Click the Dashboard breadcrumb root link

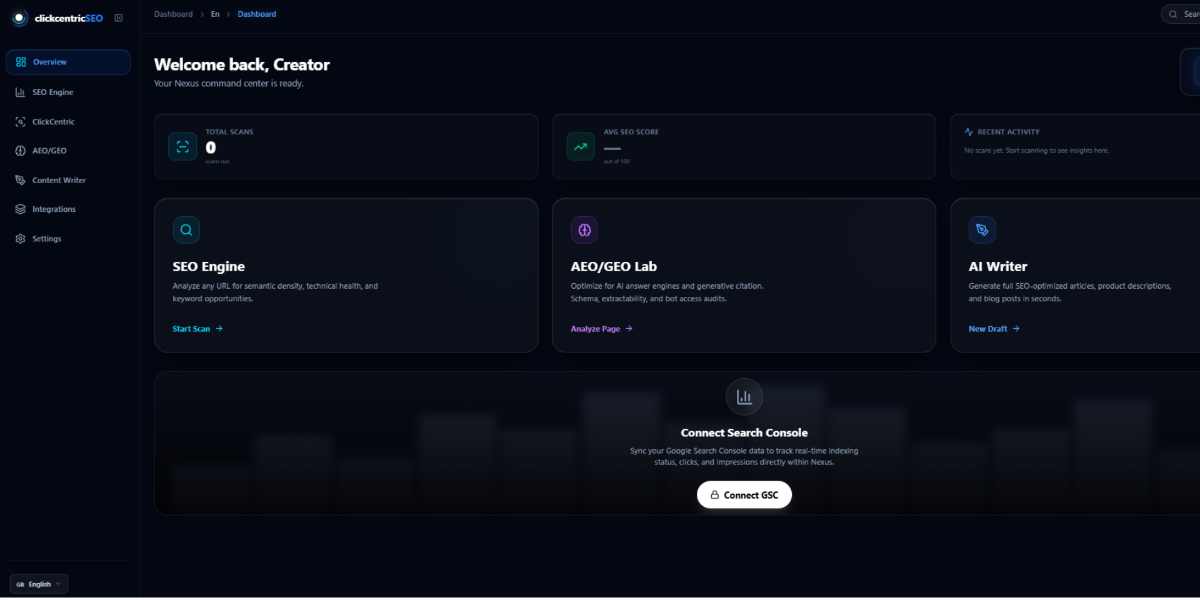coord(173,14)
